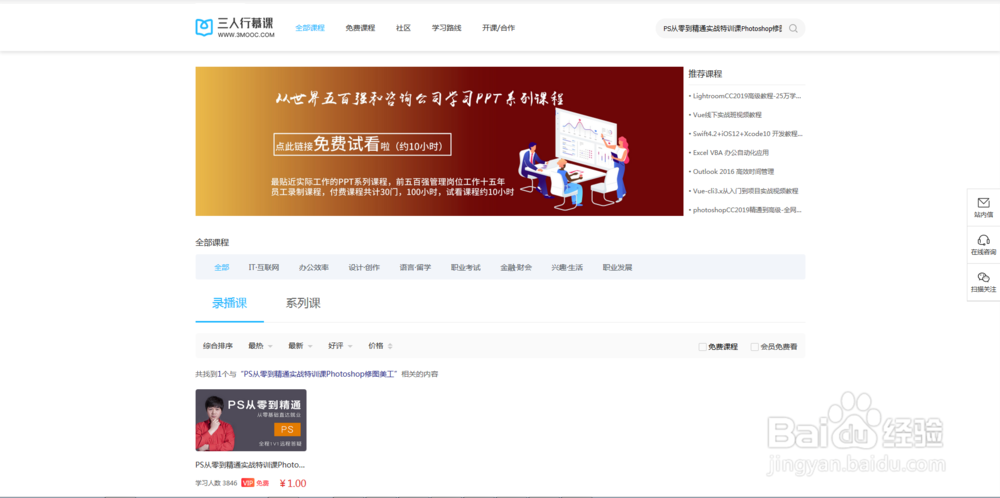The height and width of the screenshot is (498, 1000).
Task: Click the 三人行慕课 site logo
Action: [x=235, y=27]
